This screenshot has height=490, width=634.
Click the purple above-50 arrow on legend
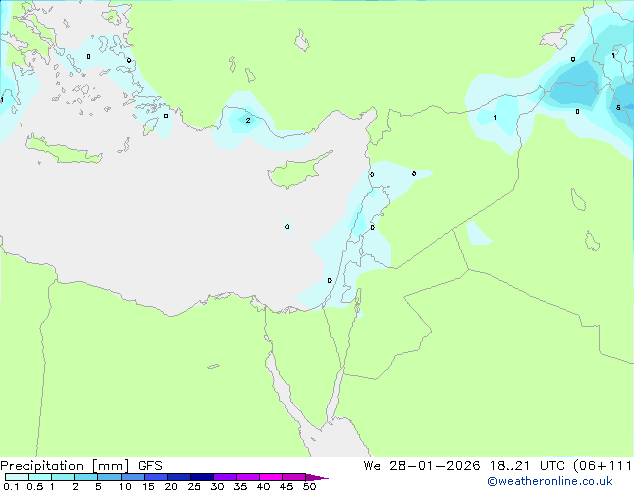[317, 477]
